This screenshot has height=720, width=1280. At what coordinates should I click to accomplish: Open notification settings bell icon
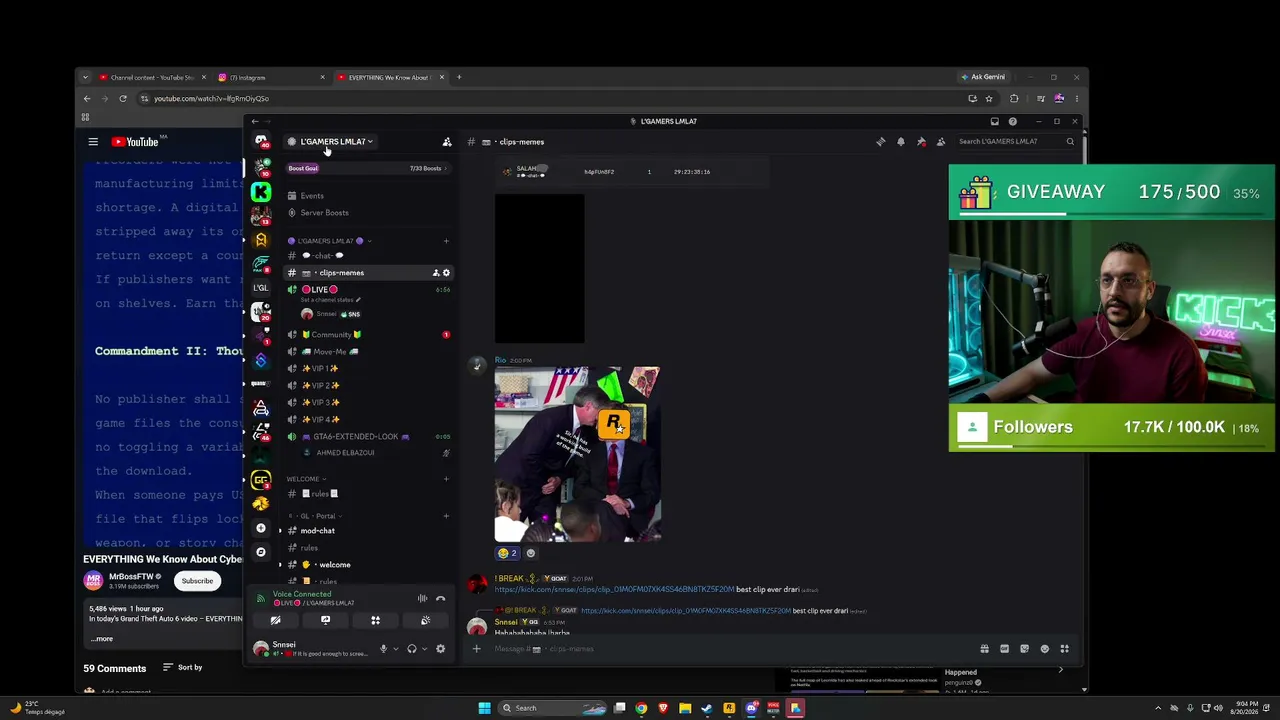[901, 142]
